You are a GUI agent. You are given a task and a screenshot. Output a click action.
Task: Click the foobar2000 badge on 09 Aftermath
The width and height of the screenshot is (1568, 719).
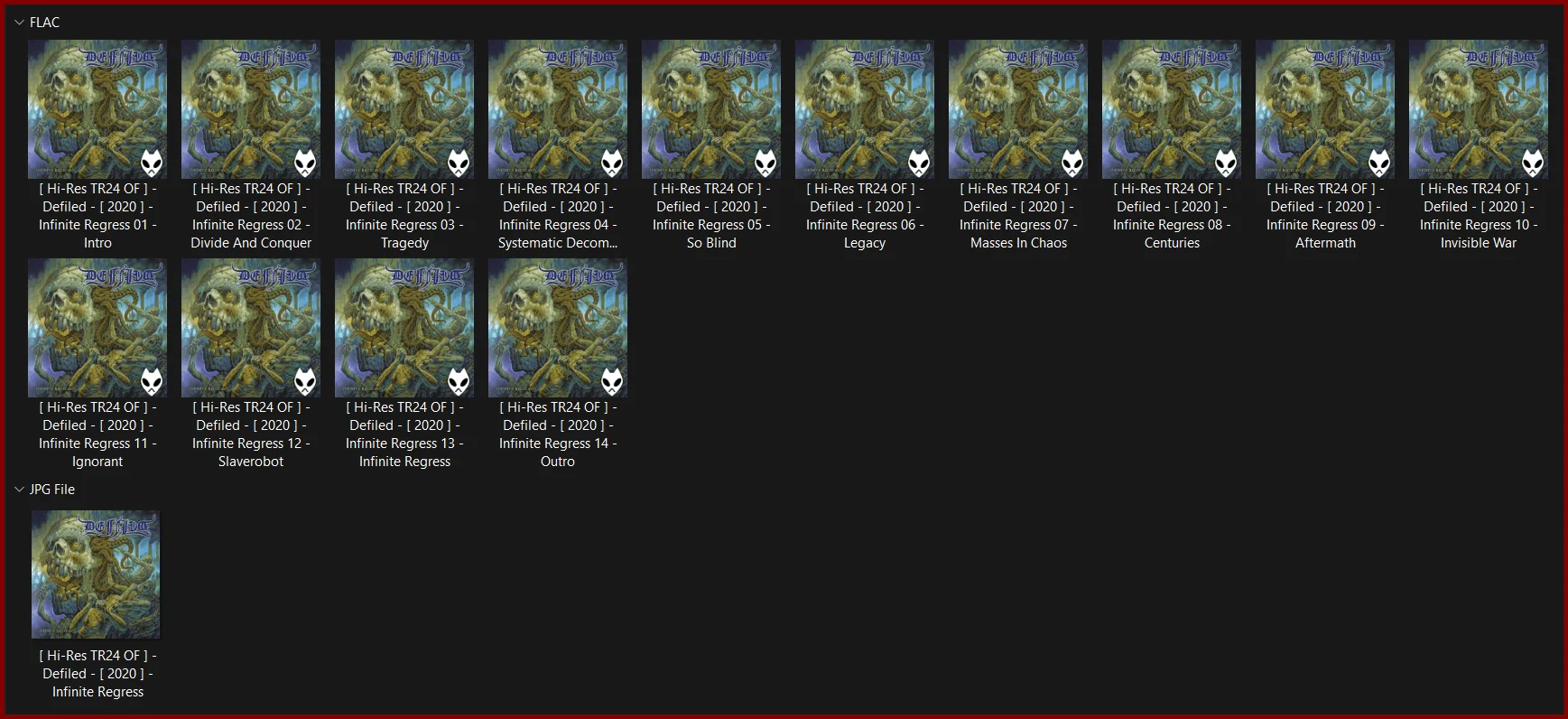(1379, 163)
